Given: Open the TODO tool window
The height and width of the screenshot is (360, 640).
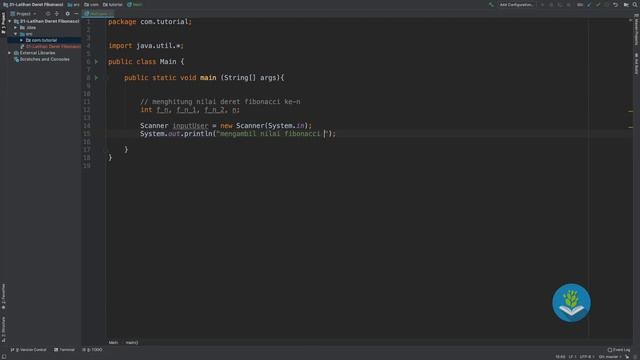Looking at the screenshot, I should (92, 350).
